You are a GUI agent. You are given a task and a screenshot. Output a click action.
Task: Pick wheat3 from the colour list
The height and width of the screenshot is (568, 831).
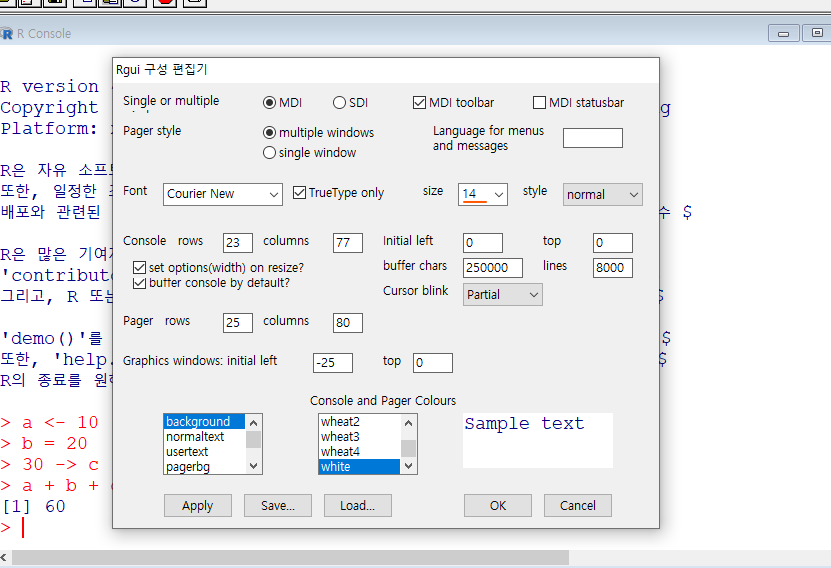(359, 437)
